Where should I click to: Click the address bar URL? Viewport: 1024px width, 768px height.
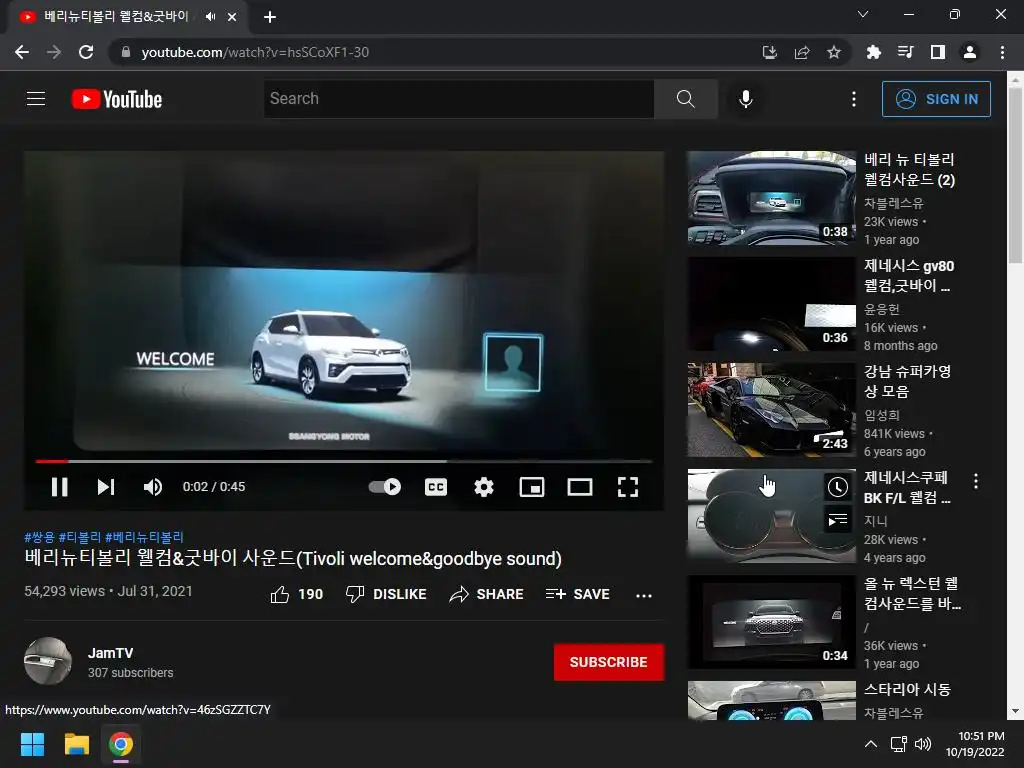255,52
